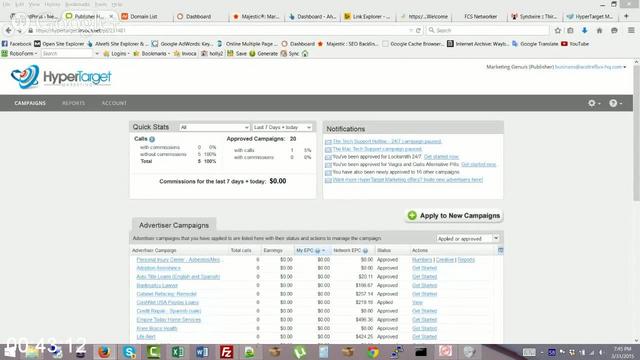
Task: Open Chrome from the taskbar
Action: coord(373,351)
